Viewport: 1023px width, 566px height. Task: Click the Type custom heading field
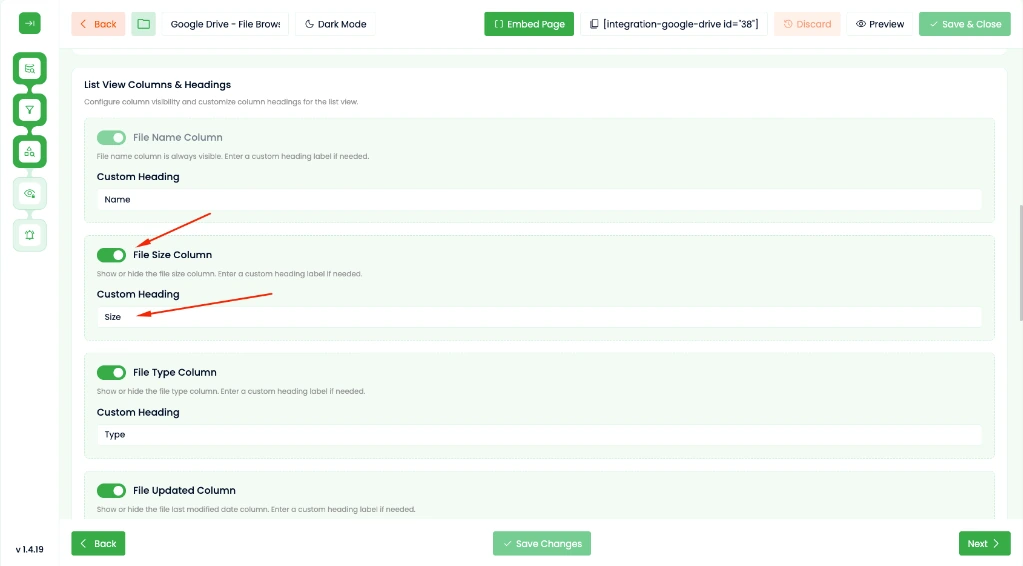tap(539, 434)
